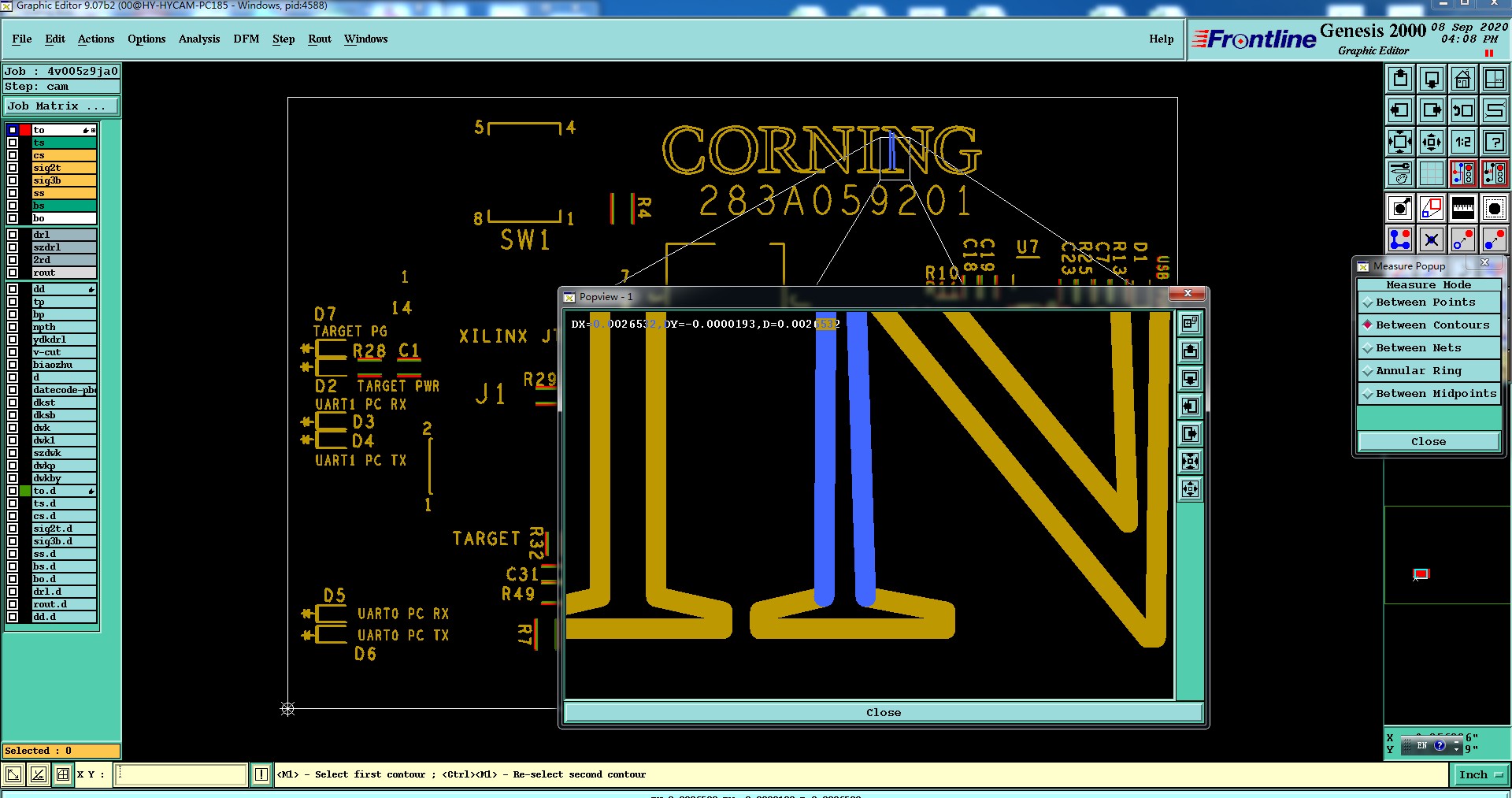Click the exclamation mark icon beside XY field
This screenshot has height=798, width=1512.
click(x=261, y=774)
